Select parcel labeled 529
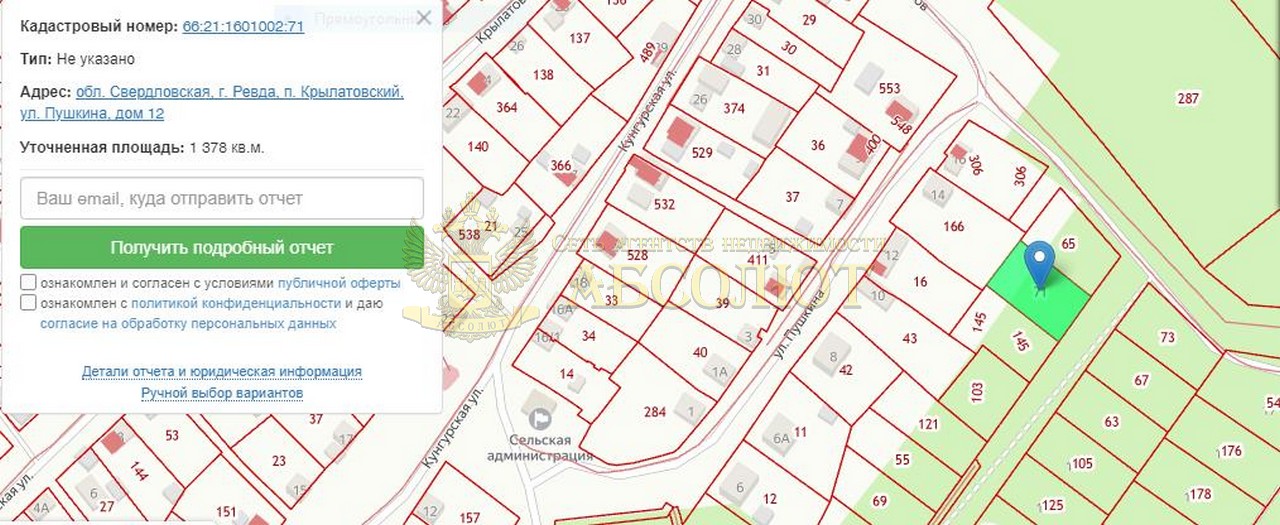The image size is (1280, 525). click(702, 152)
